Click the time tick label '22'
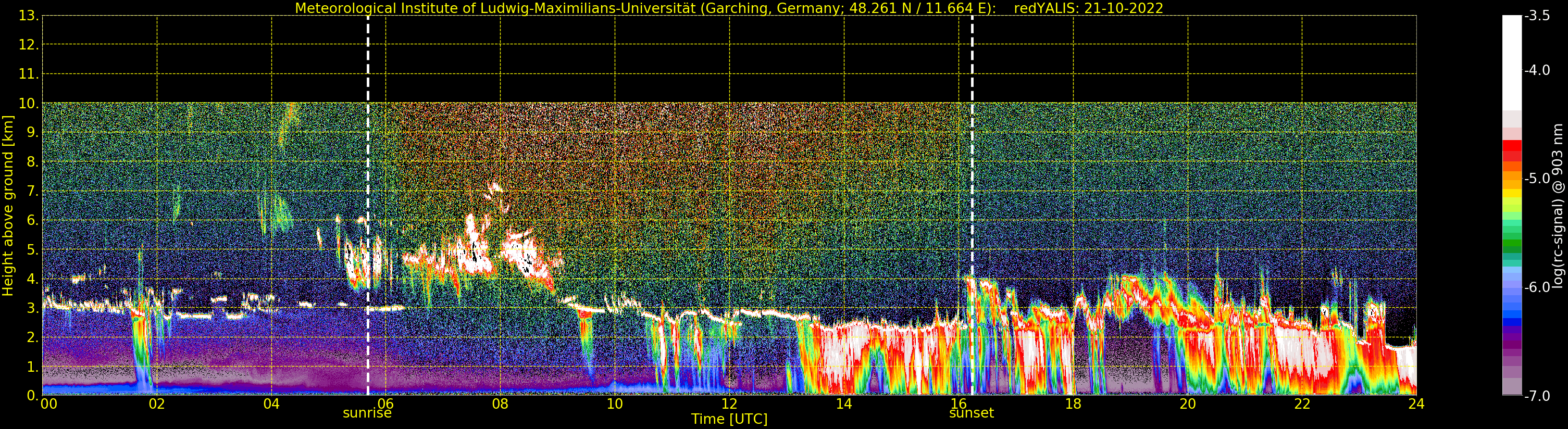Image resolution: width=1568 pixels, height=429 pixels. click(x=1302, y=404)
